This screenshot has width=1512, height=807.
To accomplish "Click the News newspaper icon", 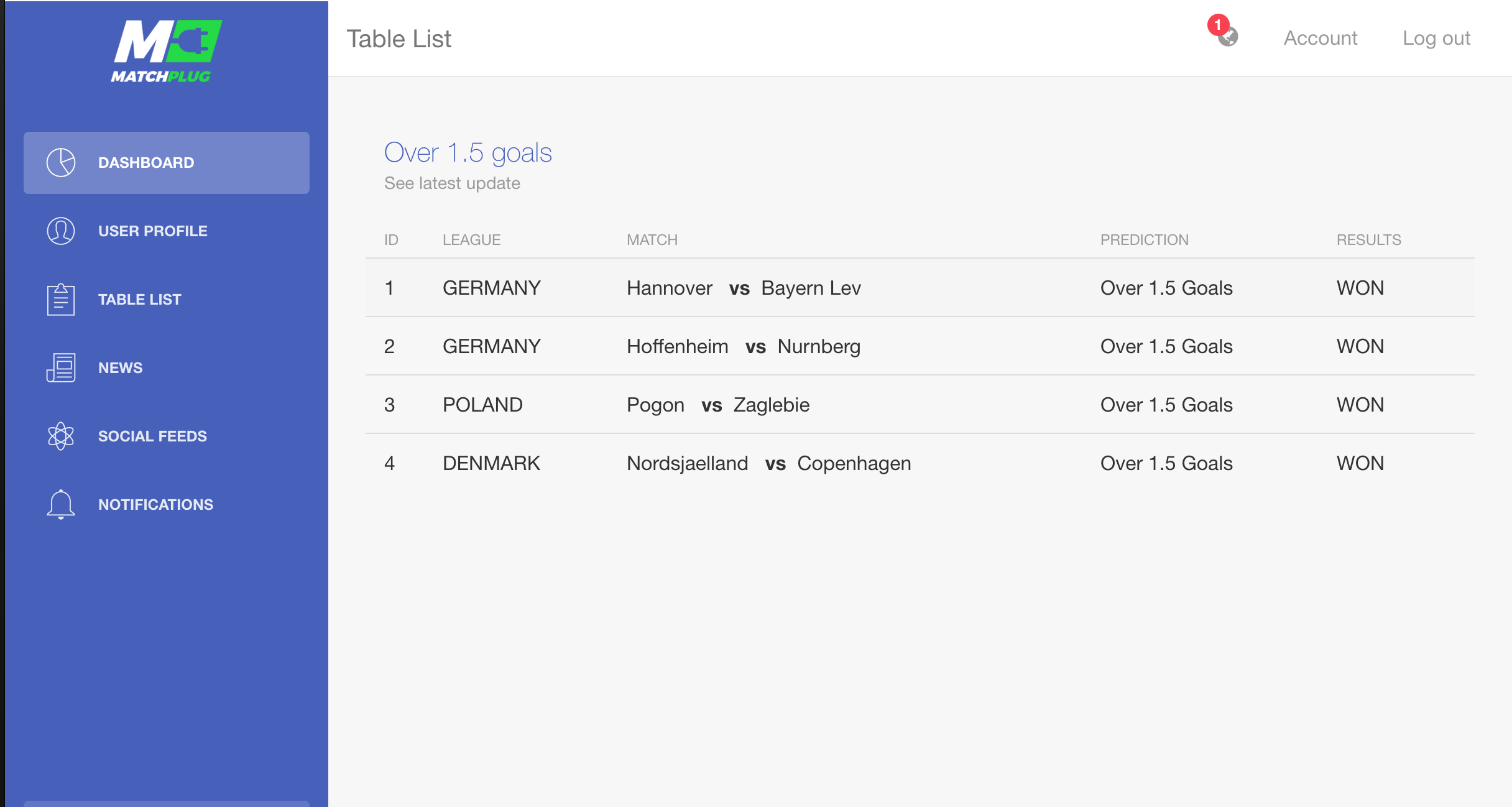I will 61,367.
